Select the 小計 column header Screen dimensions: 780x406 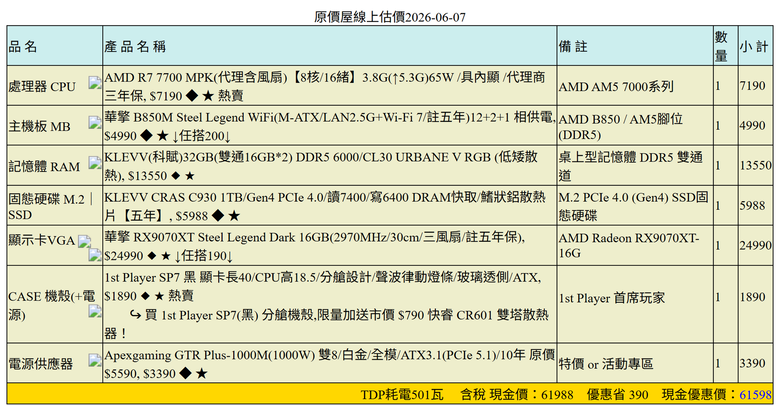(x=754, y=46)
